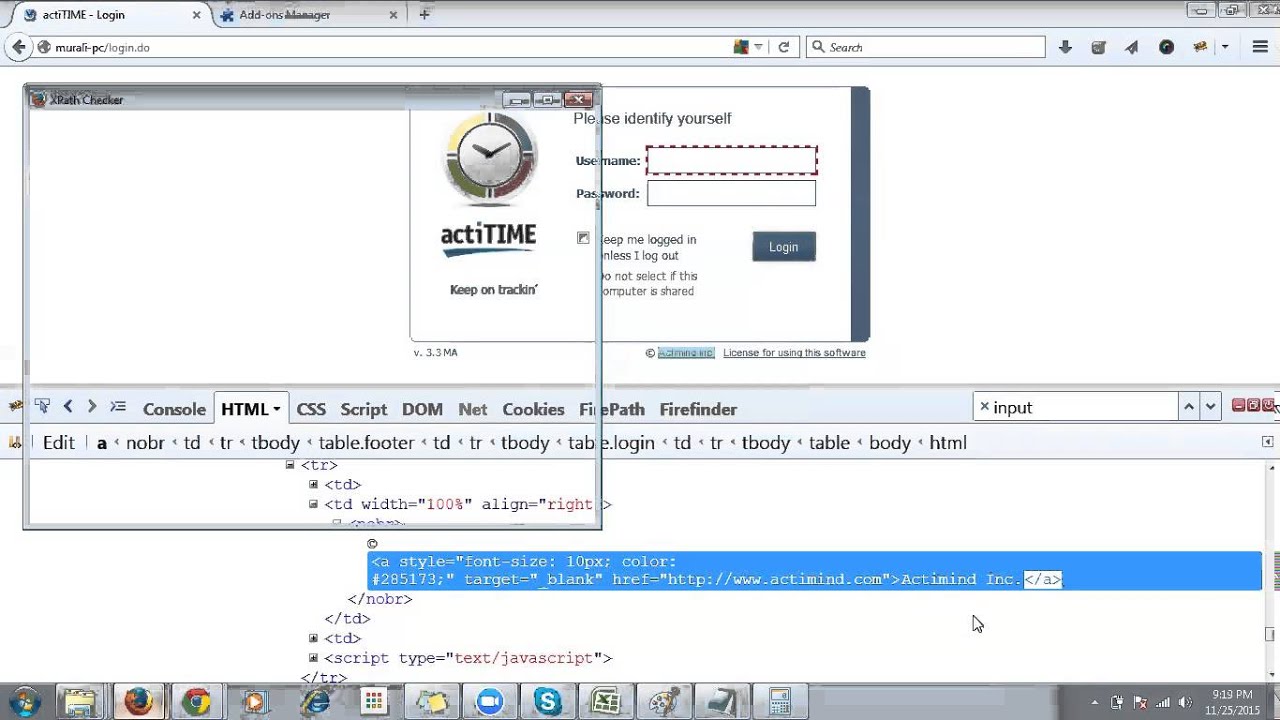Jump to previous Firebug search match
Image resolution: width=1280 pixels, height=720 pixels.
pyautogui.click(x=1188, y=406)
